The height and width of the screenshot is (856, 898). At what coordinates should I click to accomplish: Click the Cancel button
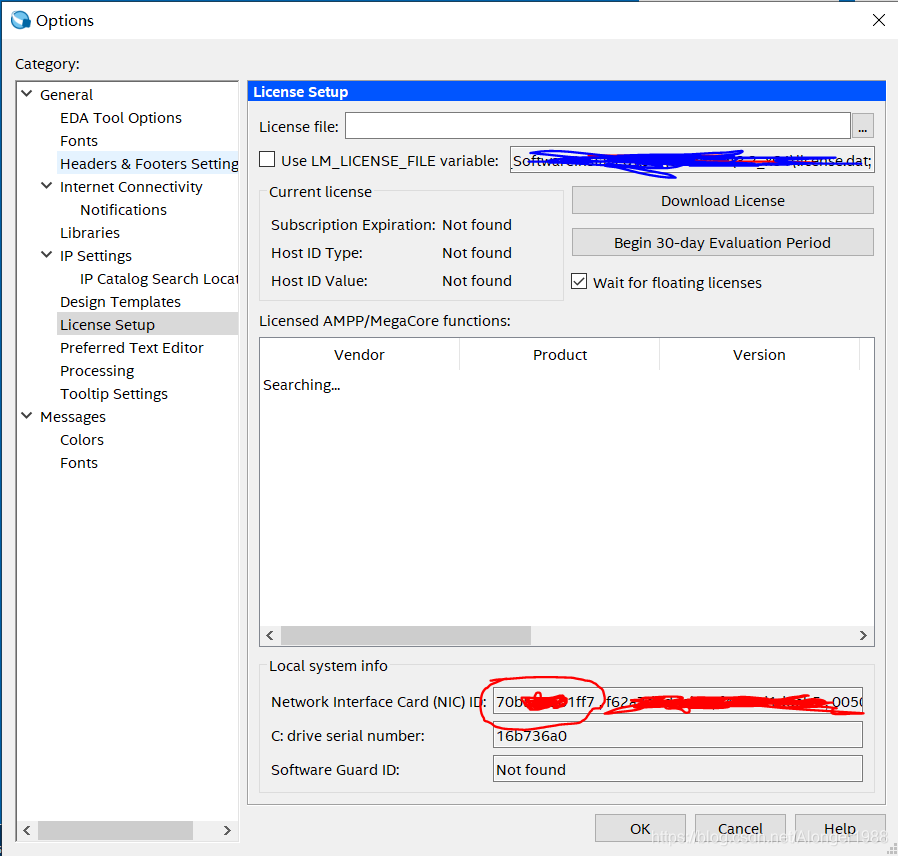coord(740,828)
